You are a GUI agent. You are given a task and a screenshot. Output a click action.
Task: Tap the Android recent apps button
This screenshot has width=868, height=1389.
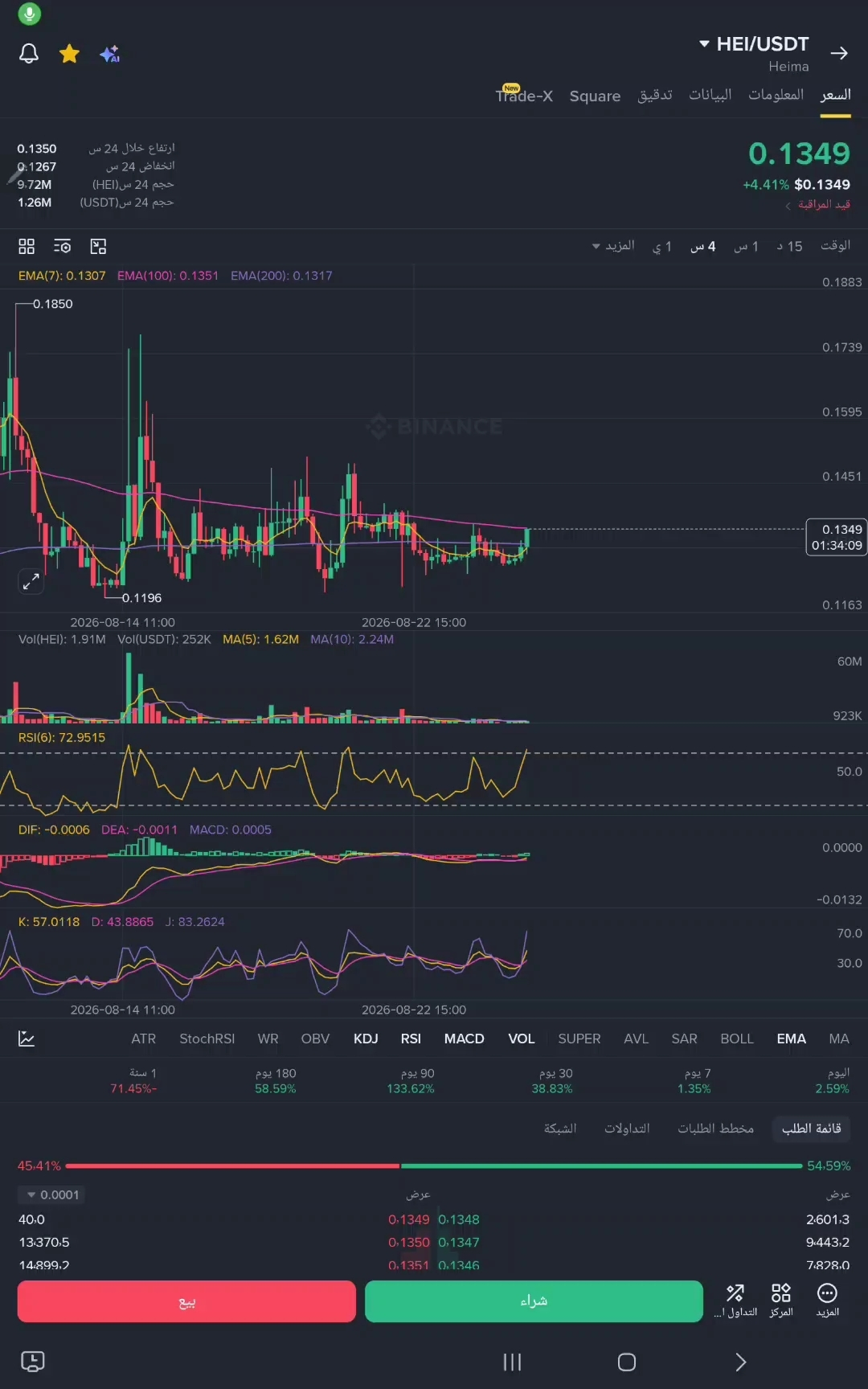[x=512, y=1362]
